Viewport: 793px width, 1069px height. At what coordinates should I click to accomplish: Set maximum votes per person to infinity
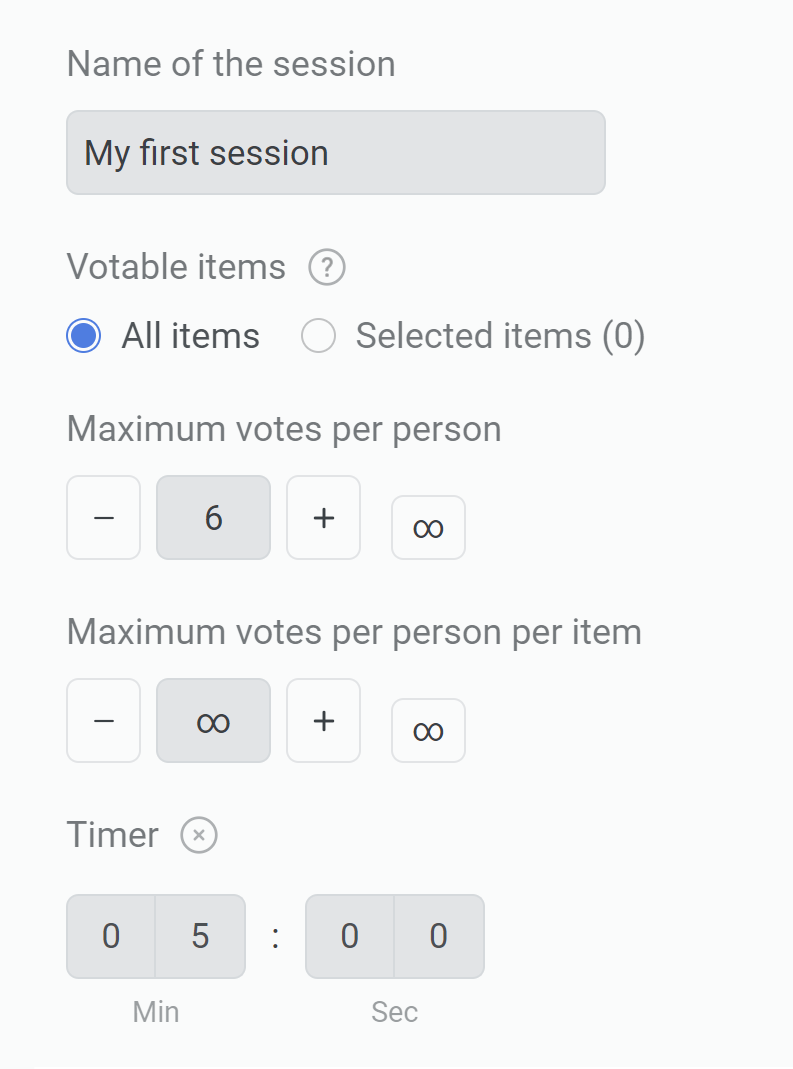[428, 528]
